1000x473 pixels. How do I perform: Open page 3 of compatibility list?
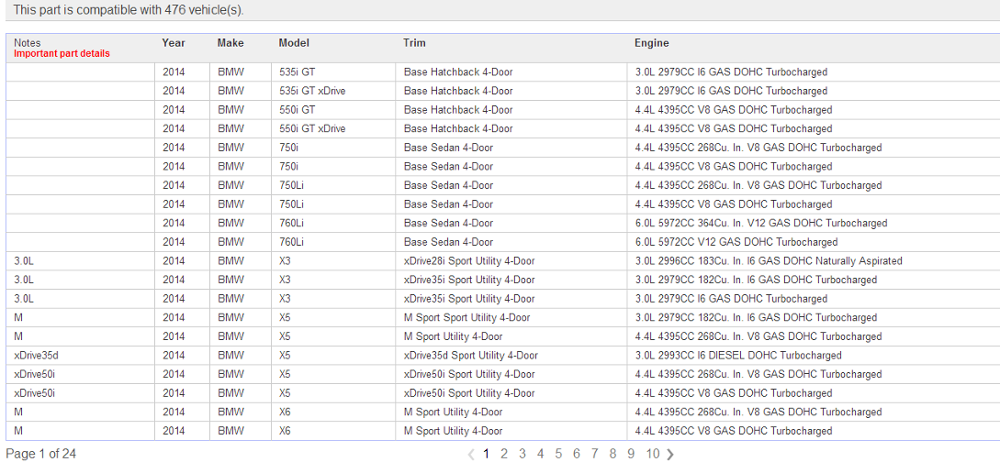click(522, 454)
